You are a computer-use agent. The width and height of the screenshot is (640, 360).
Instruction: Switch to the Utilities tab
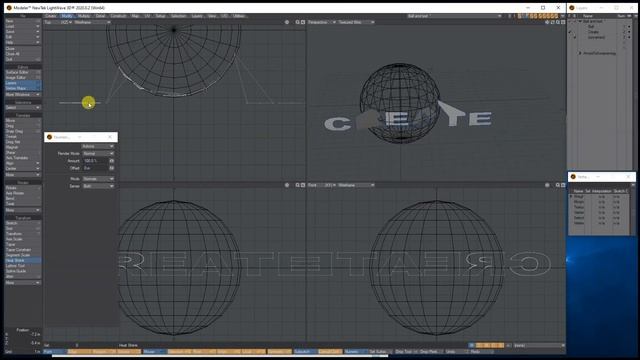[x=239, y=16]
